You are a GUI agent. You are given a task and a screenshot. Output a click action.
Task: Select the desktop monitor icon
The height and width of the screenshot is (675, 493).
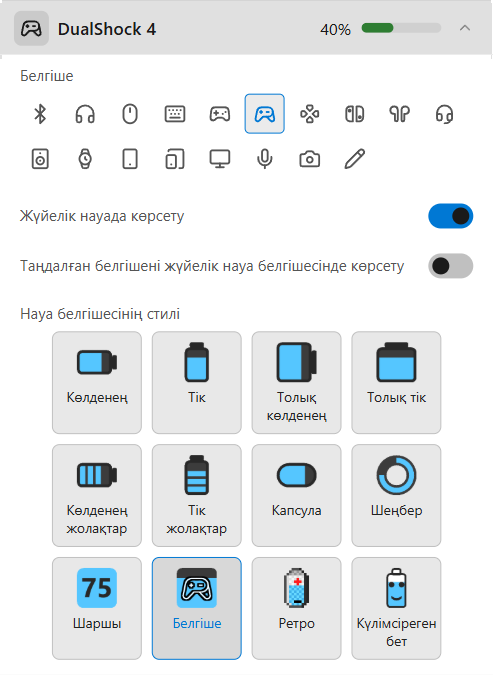point(220,159)
